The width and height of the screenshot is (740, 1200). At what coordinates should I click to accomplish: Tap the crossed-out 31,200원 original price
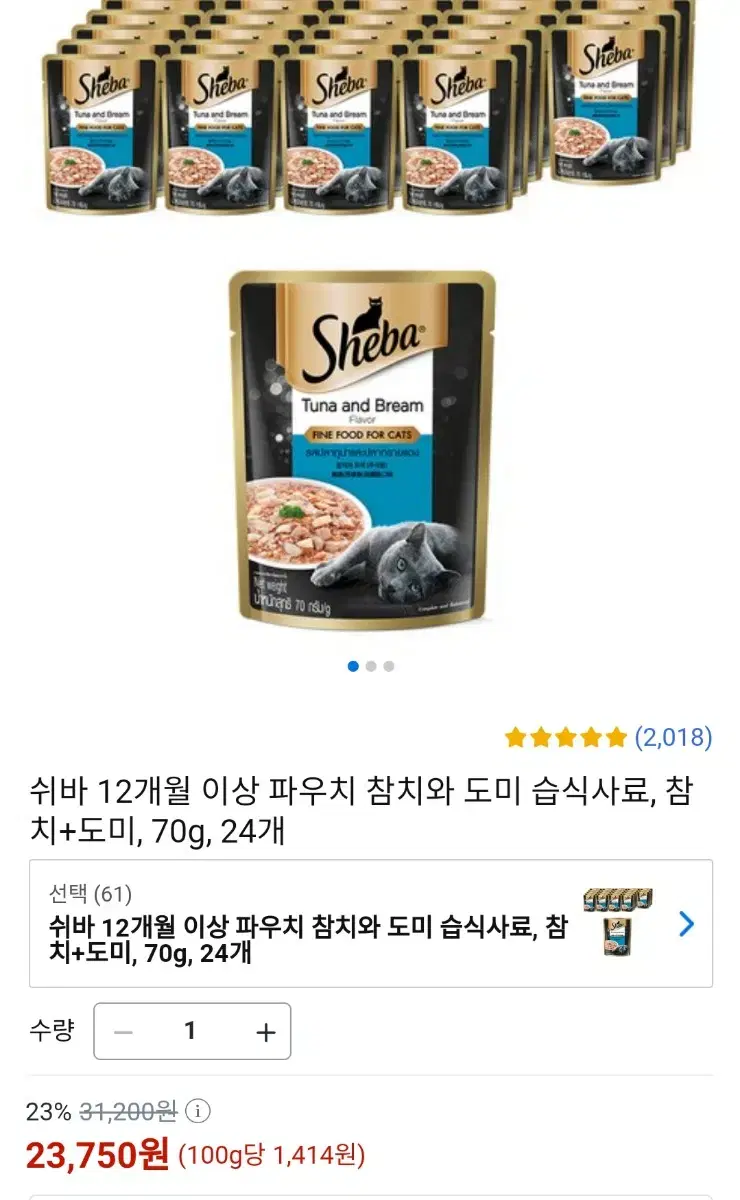tap(128, 1111)
